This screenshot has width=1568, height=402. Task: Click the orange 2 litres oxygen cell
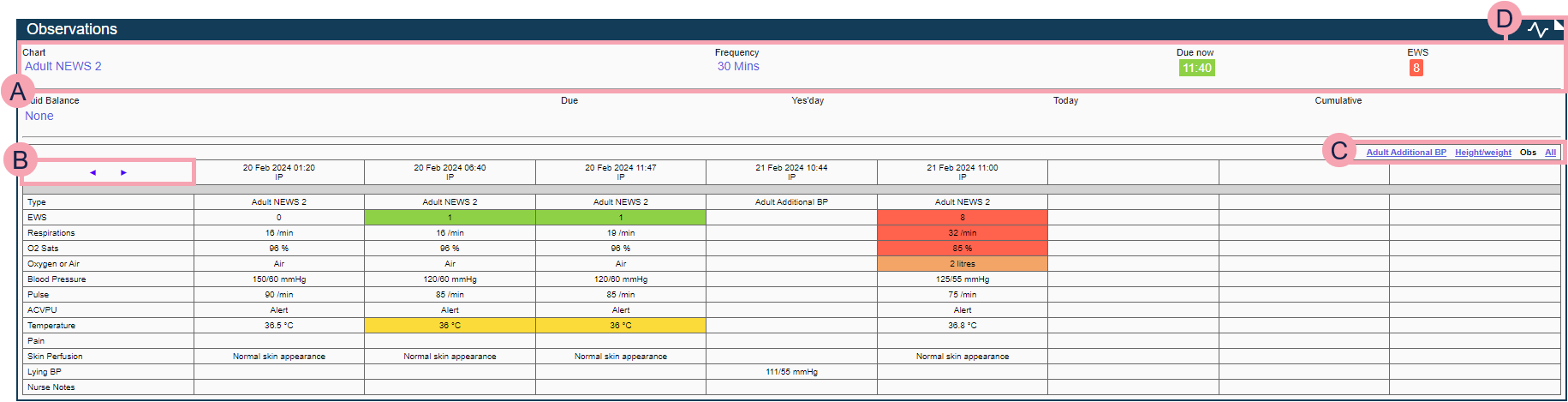(962, 264)
